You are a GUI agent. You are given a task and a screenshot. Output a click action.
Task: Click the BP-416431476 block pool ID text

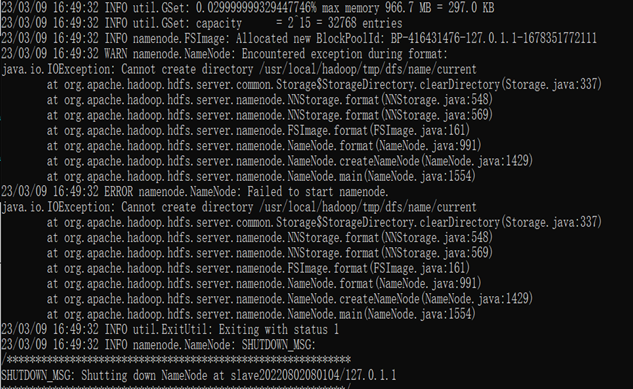(494, 38)
